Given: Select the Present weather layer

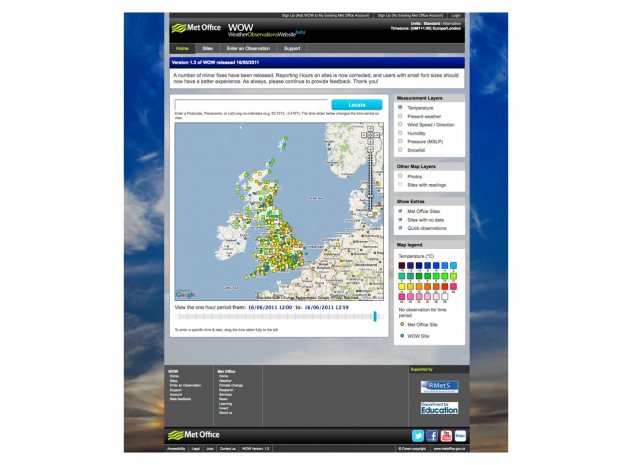Looking at the screenshot, I should coord(400,116).
